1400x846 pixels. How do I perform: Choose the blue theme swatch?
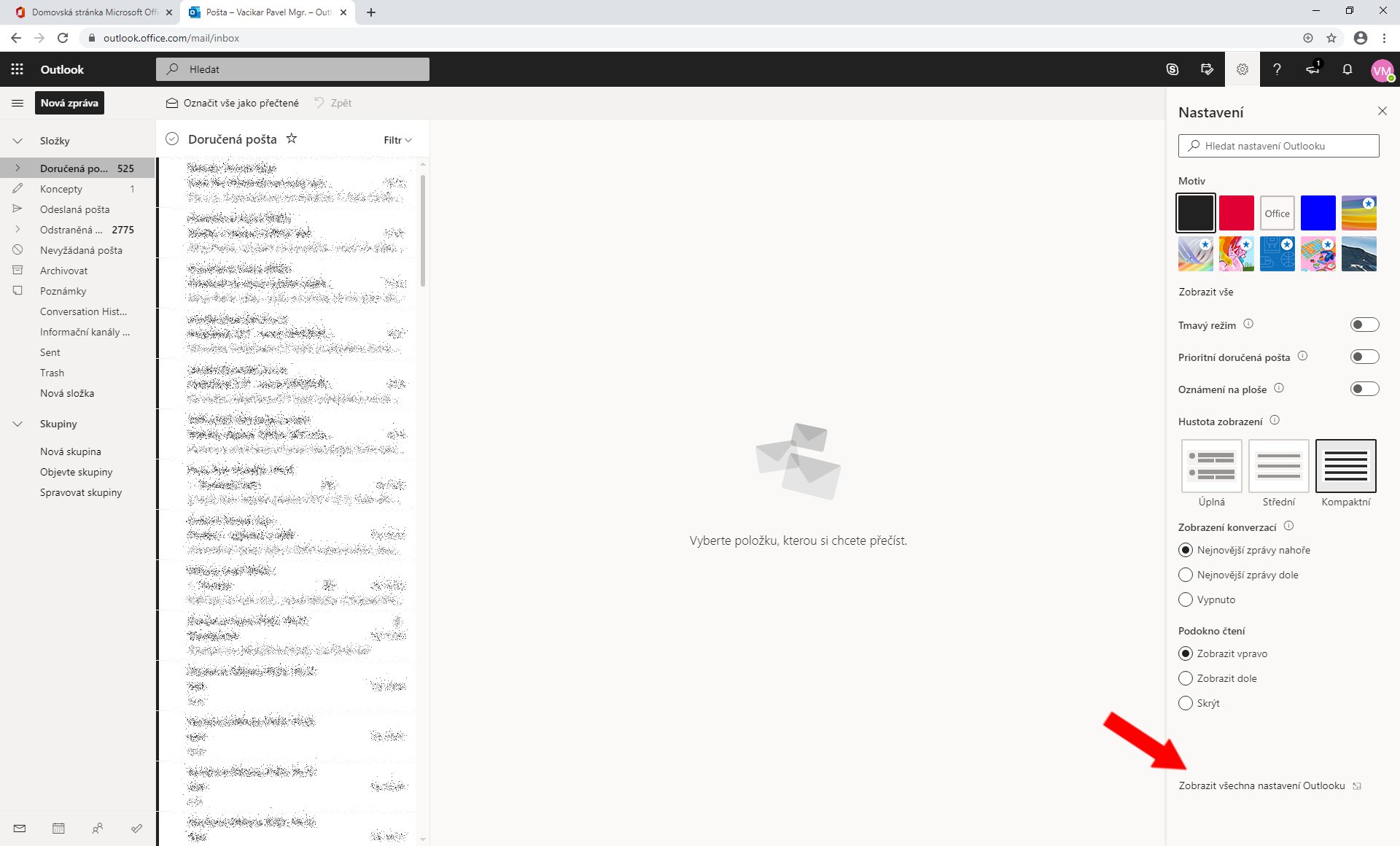[1318, 213]
